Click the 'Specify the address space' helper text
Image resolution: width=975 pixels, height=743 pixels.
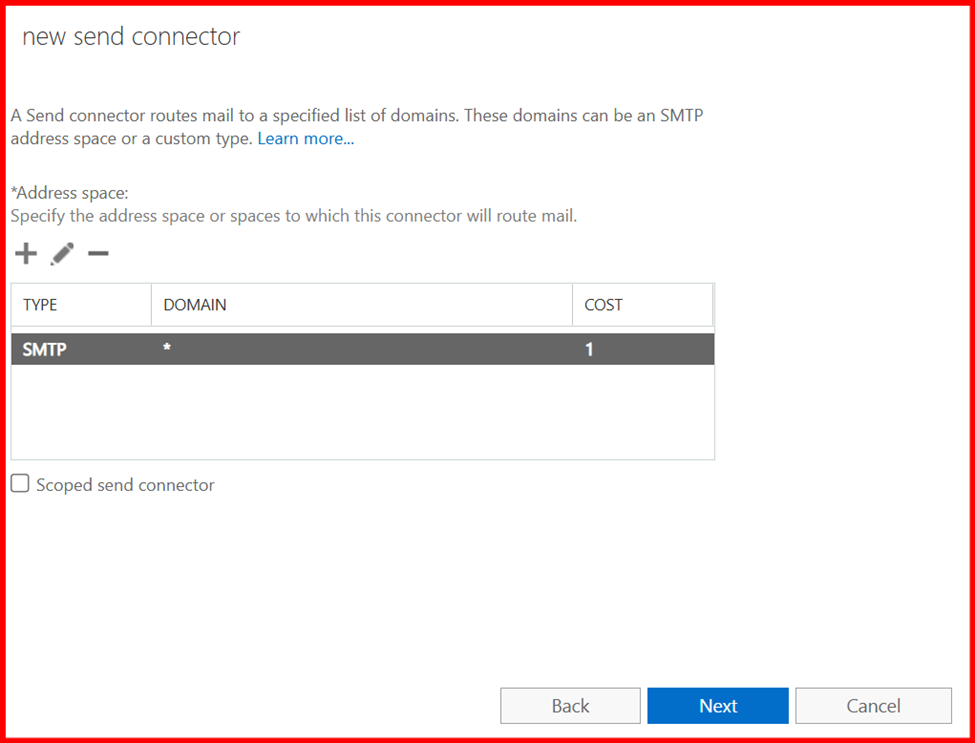[x=293, y=215]
